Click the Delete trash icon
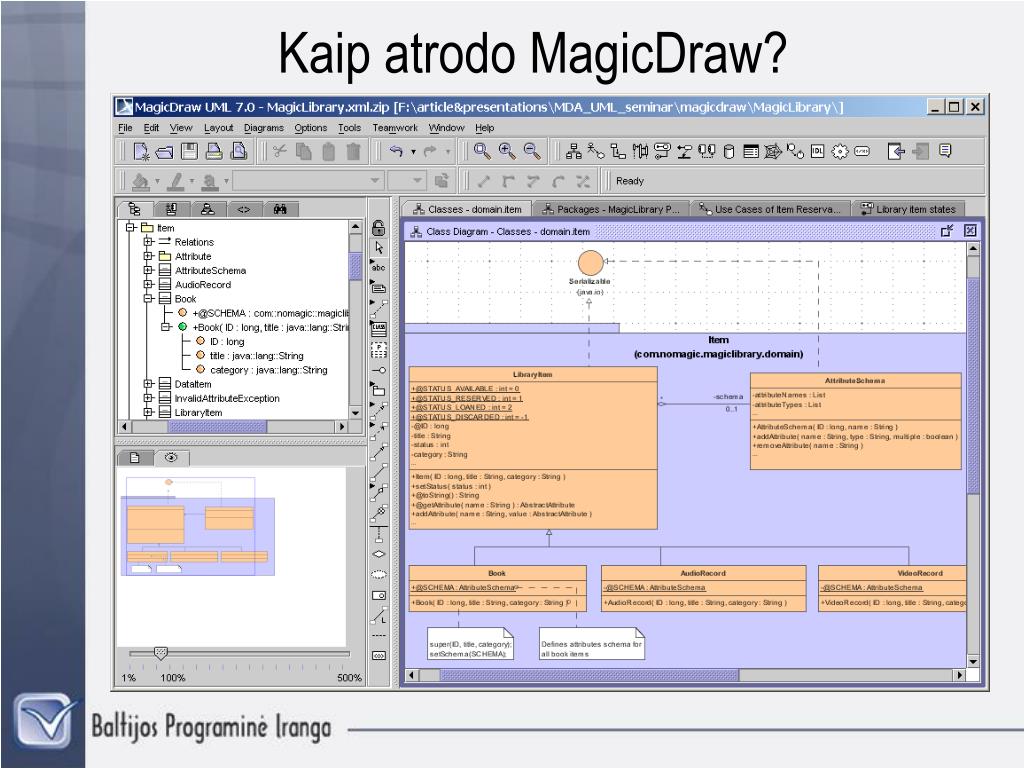 click(353, 152)
